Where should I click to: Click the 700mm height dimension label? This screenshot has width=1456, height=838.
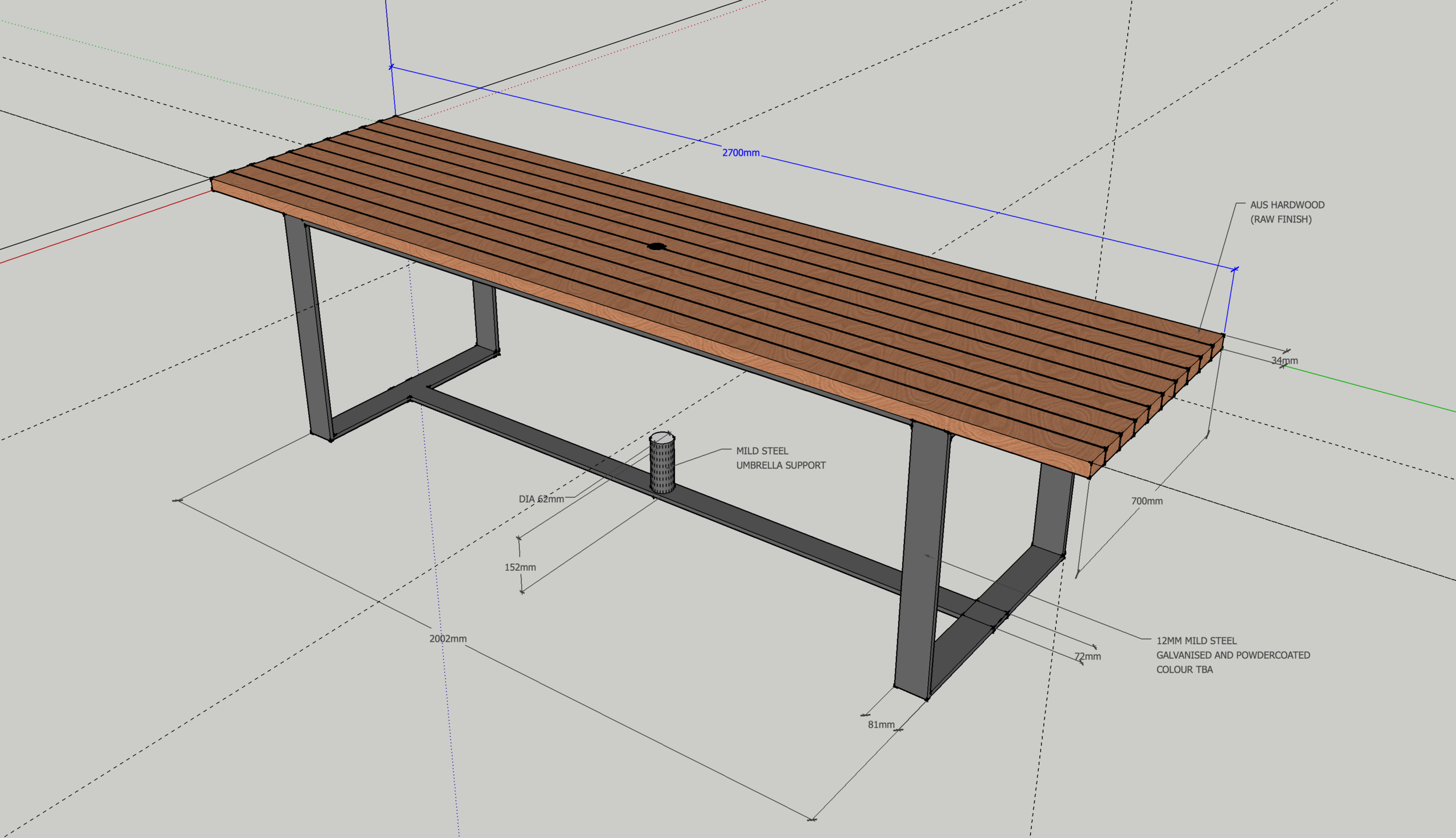pyautogui.click(x=1147, y=501)
